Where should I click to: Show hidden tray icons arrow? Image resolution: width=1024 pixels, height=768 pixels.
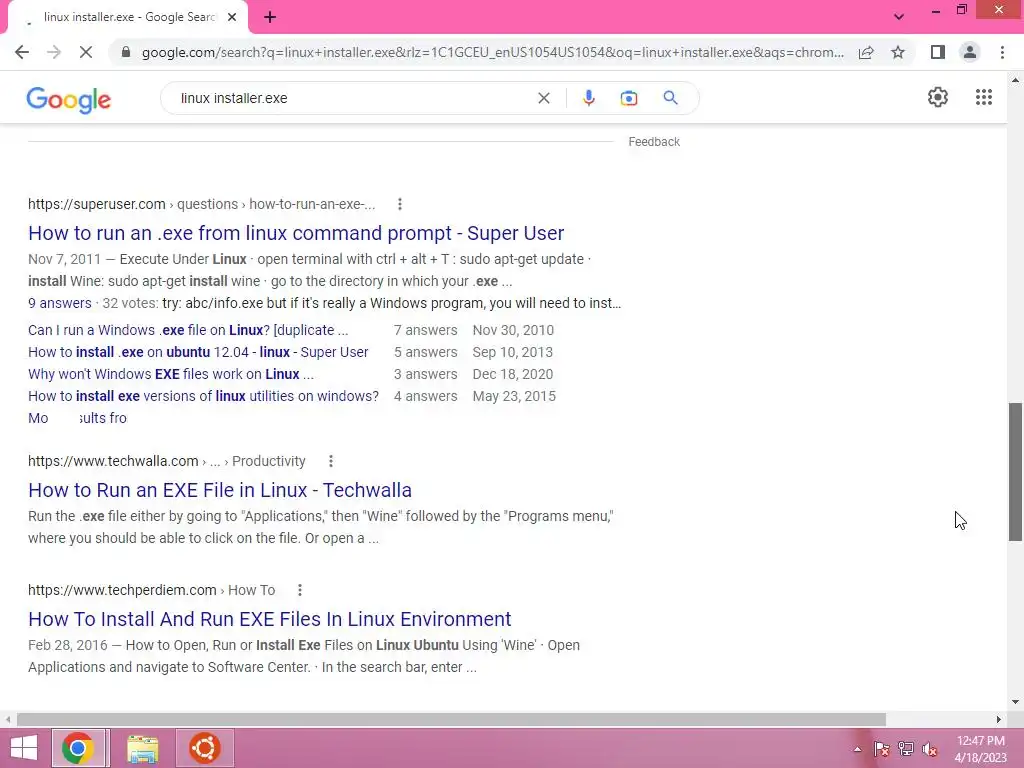857,749
